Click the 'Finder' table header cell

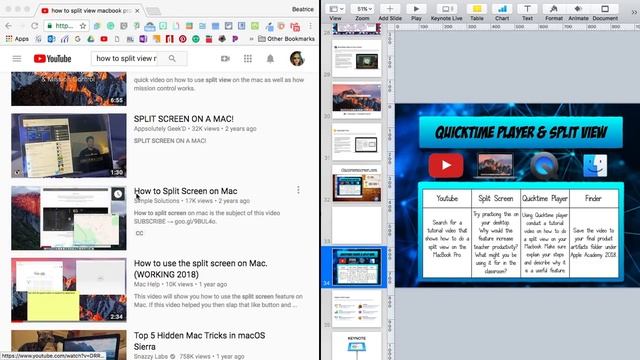(x=593, y=199)
